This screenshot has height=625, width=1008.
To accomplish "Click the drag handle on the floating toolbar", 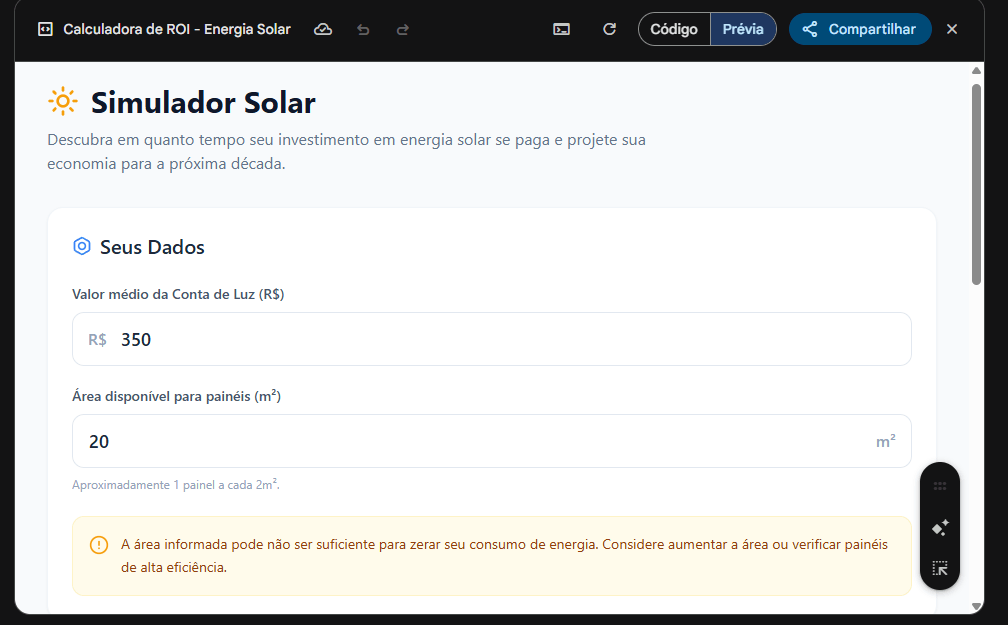I will [940, 486].
